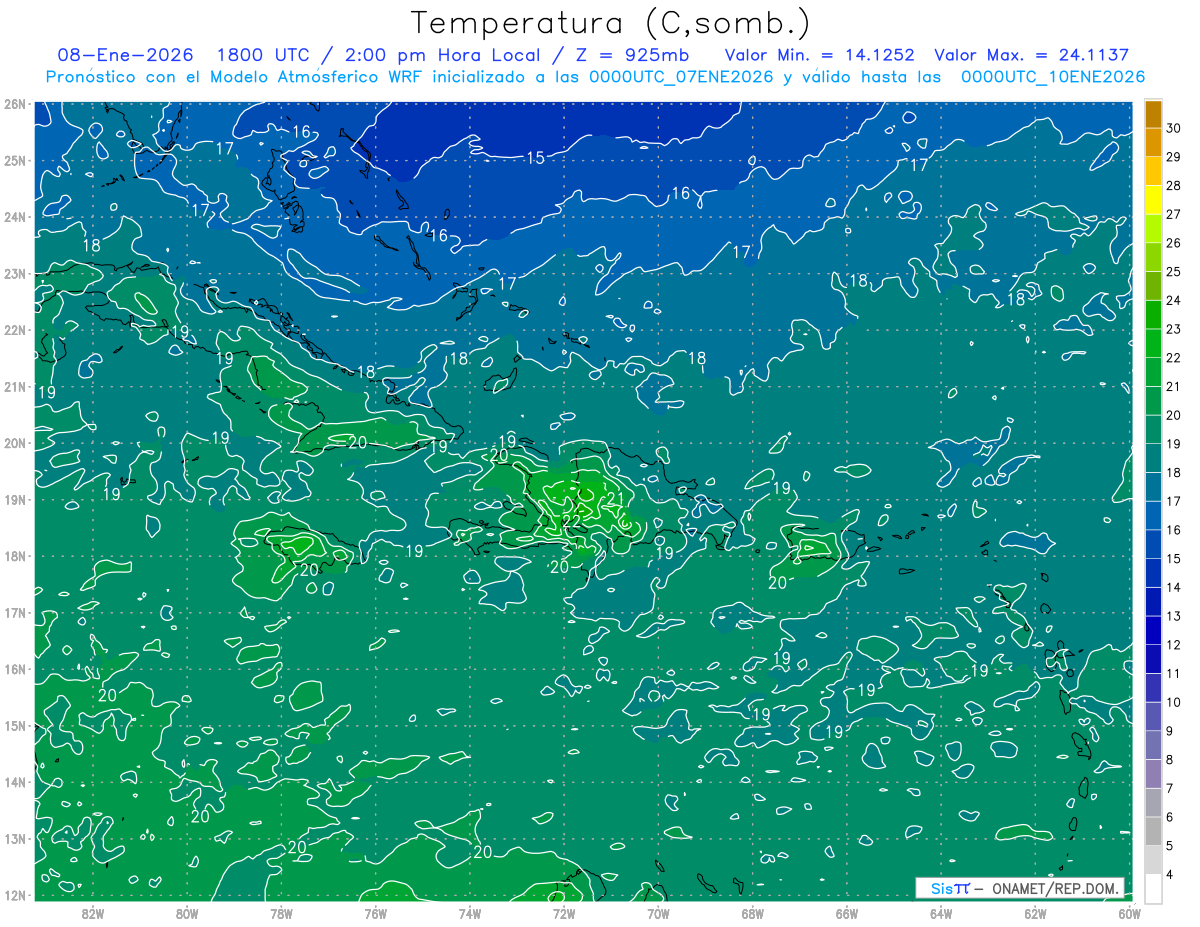Click Valor Min. = 14.1252
1200x927 pixels.
[819, 55]
